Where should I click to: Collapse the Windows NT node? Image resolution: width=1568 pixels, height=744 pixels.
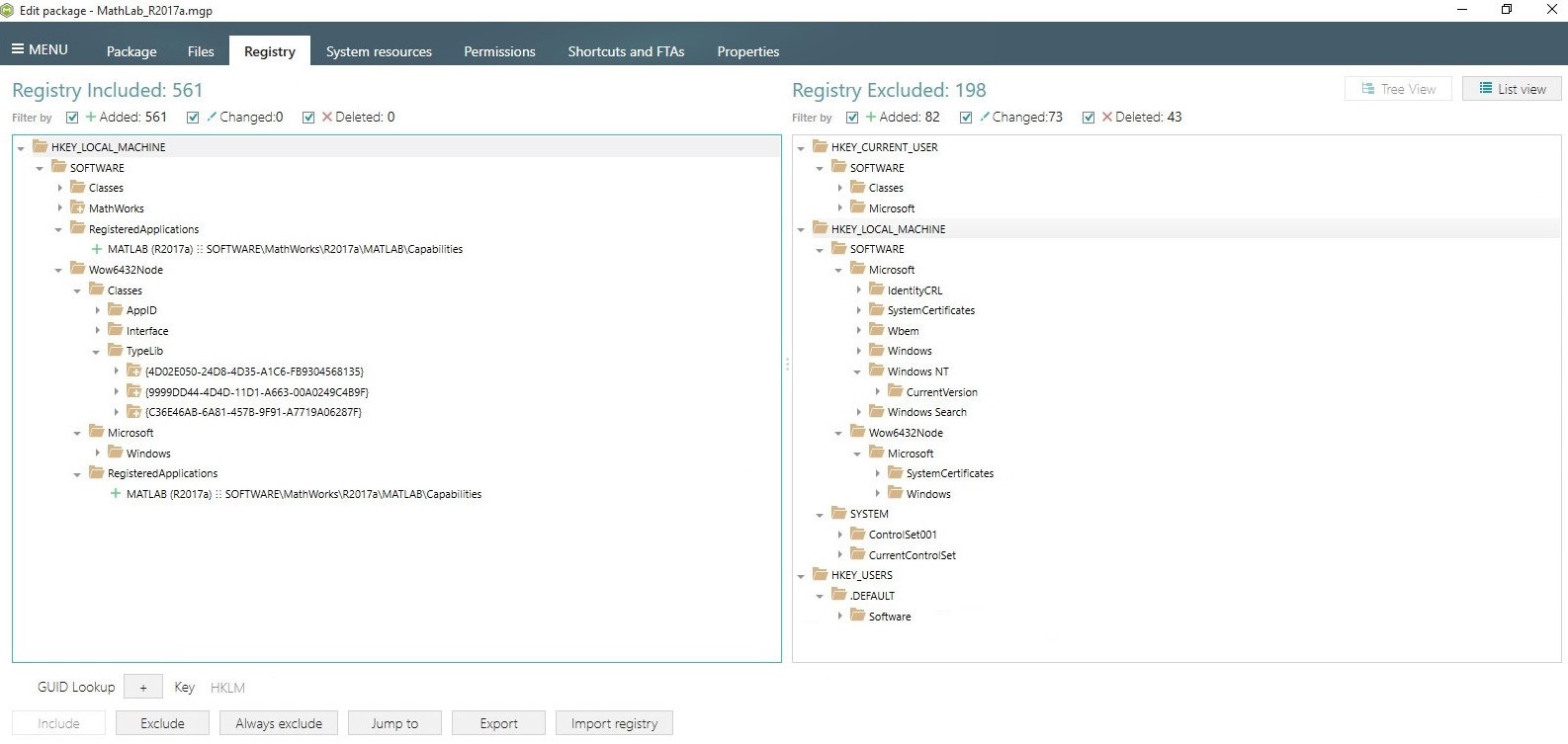857,372
